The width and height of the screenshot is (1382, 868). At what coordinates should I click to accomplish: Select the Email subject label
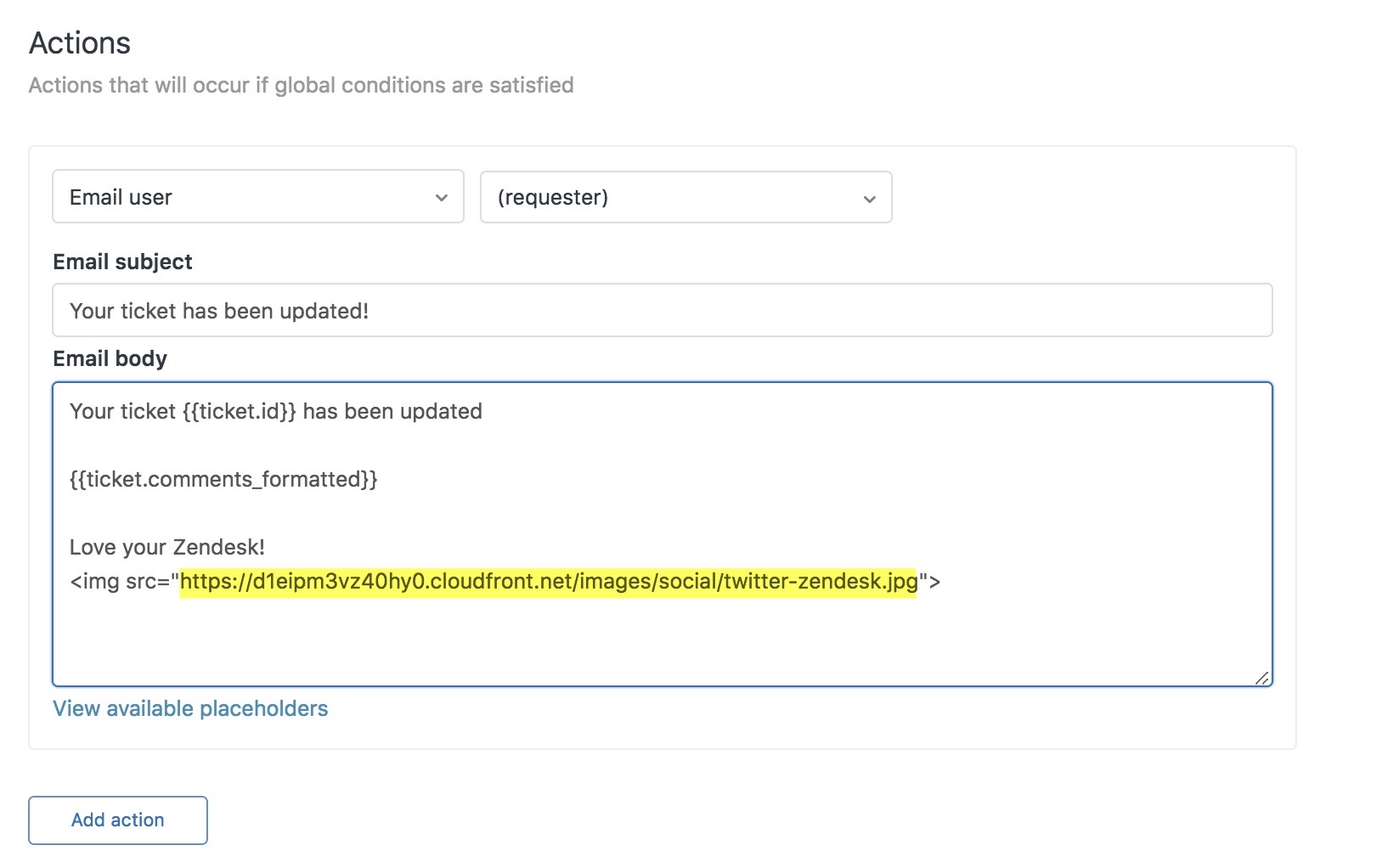(x=122, y=262)
